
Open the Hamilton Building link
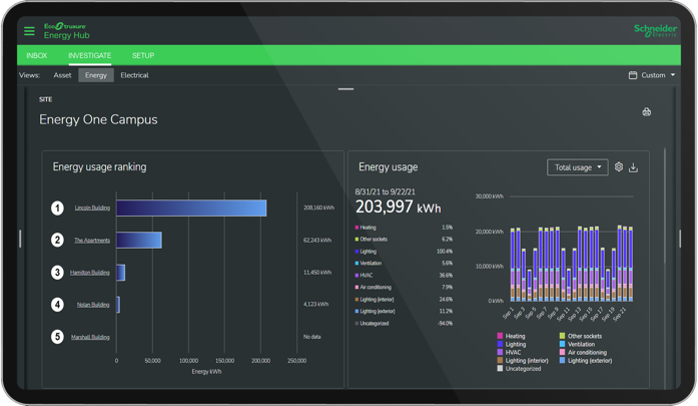(89, 272)
